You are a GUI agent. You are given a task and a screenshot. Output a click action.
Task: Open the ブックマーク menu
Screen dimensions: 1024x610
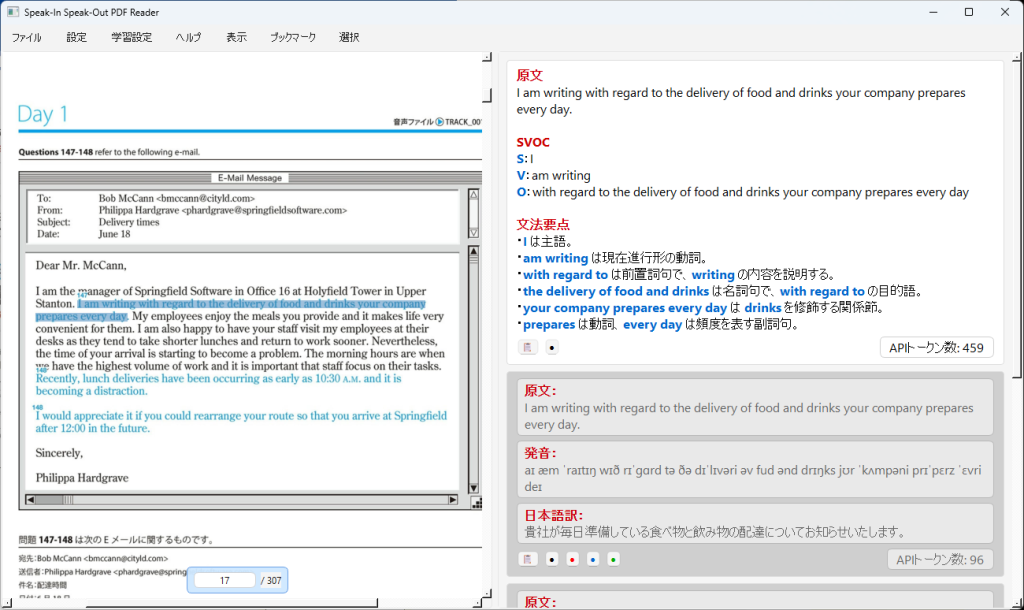(292, 37)
